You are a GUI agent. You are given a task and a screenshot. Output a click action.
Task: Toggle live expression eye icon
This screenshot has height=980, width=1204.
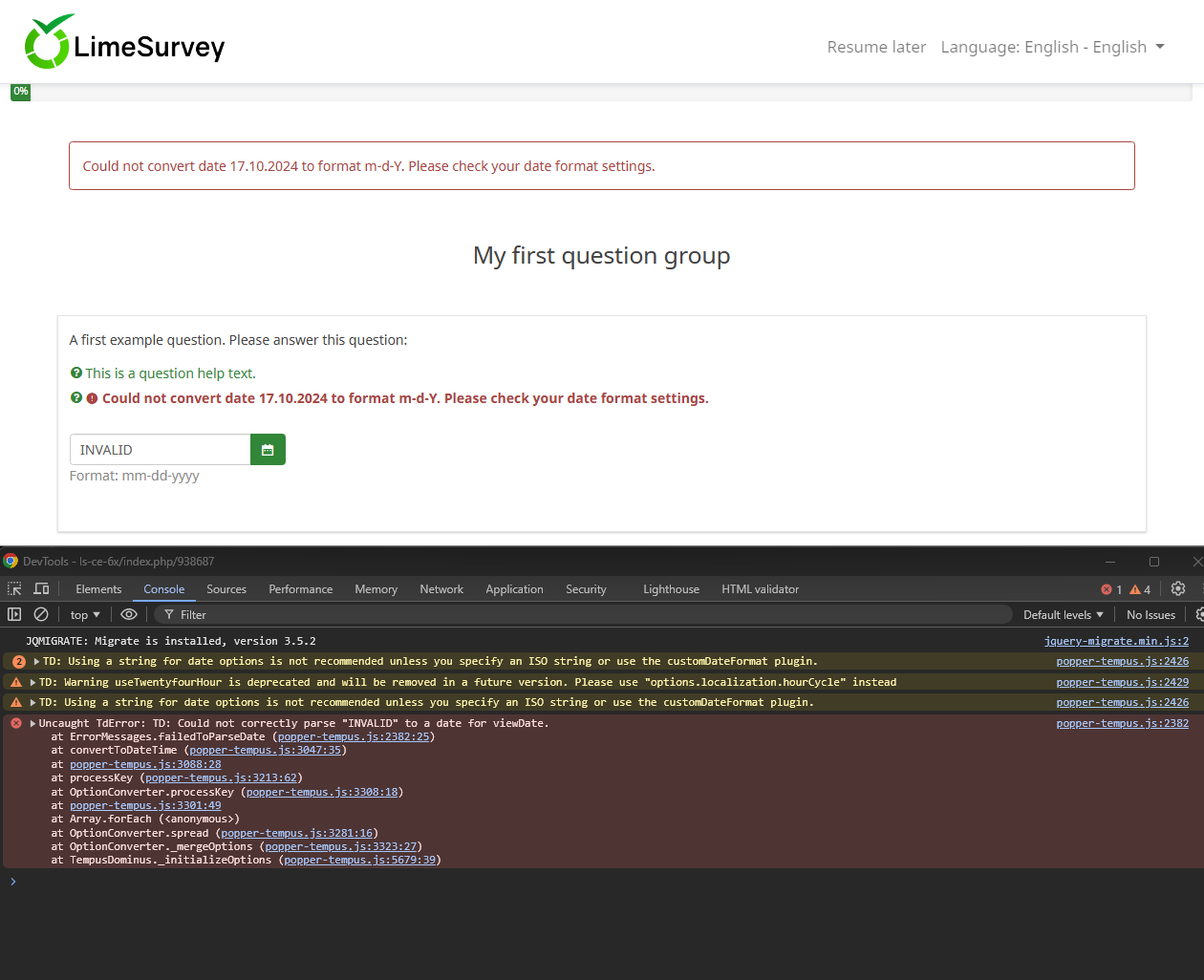click(x=129, y=615)
